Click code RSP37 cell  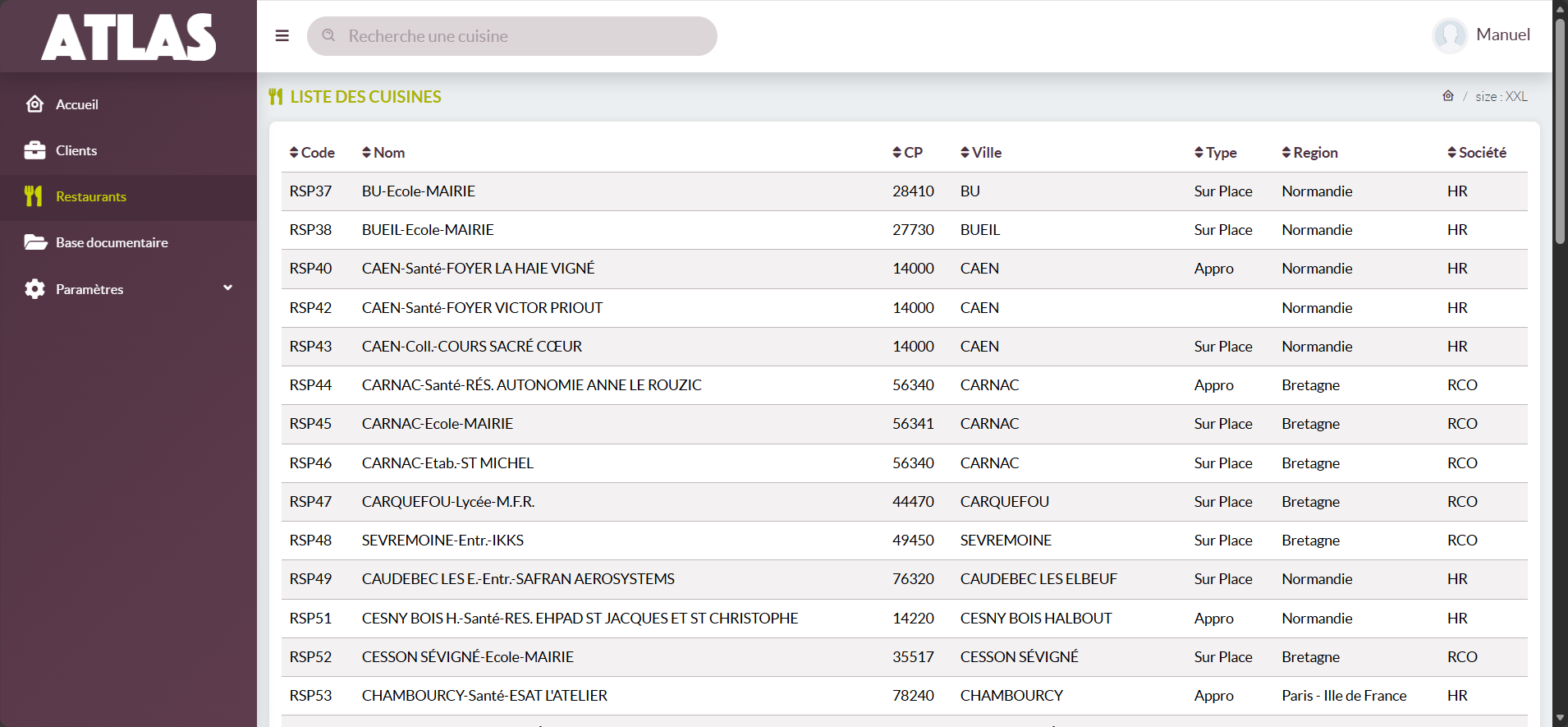pos(311,191)
